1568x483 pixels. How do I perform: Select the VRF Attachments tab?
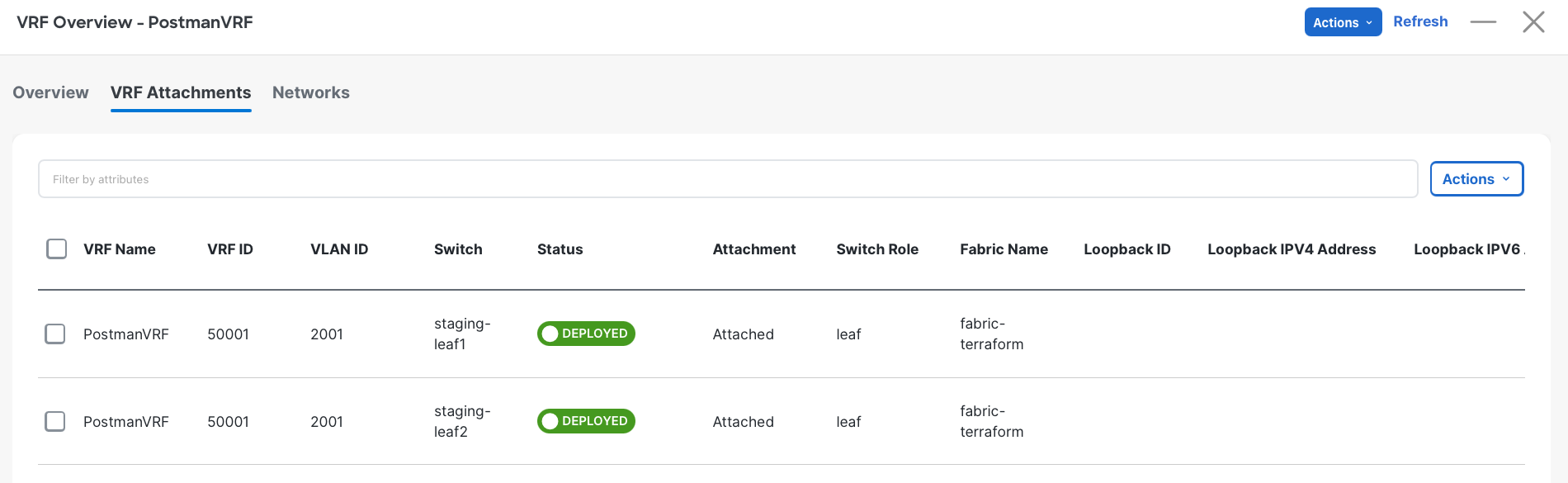click(181, 92)
